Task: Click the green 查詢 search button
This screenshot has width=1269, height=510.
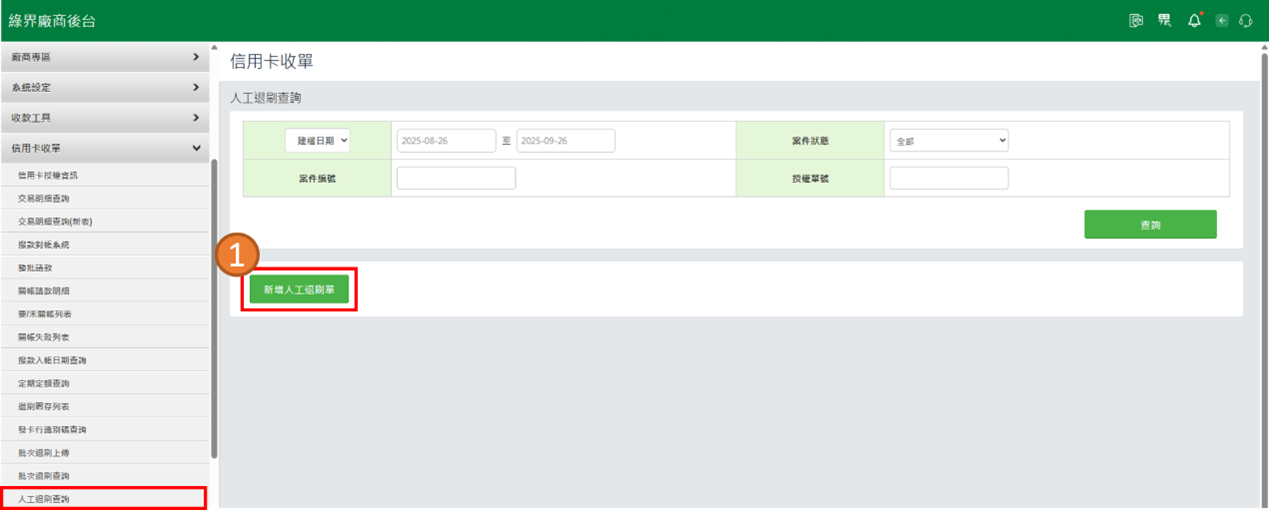Action: coord(1150,225)
